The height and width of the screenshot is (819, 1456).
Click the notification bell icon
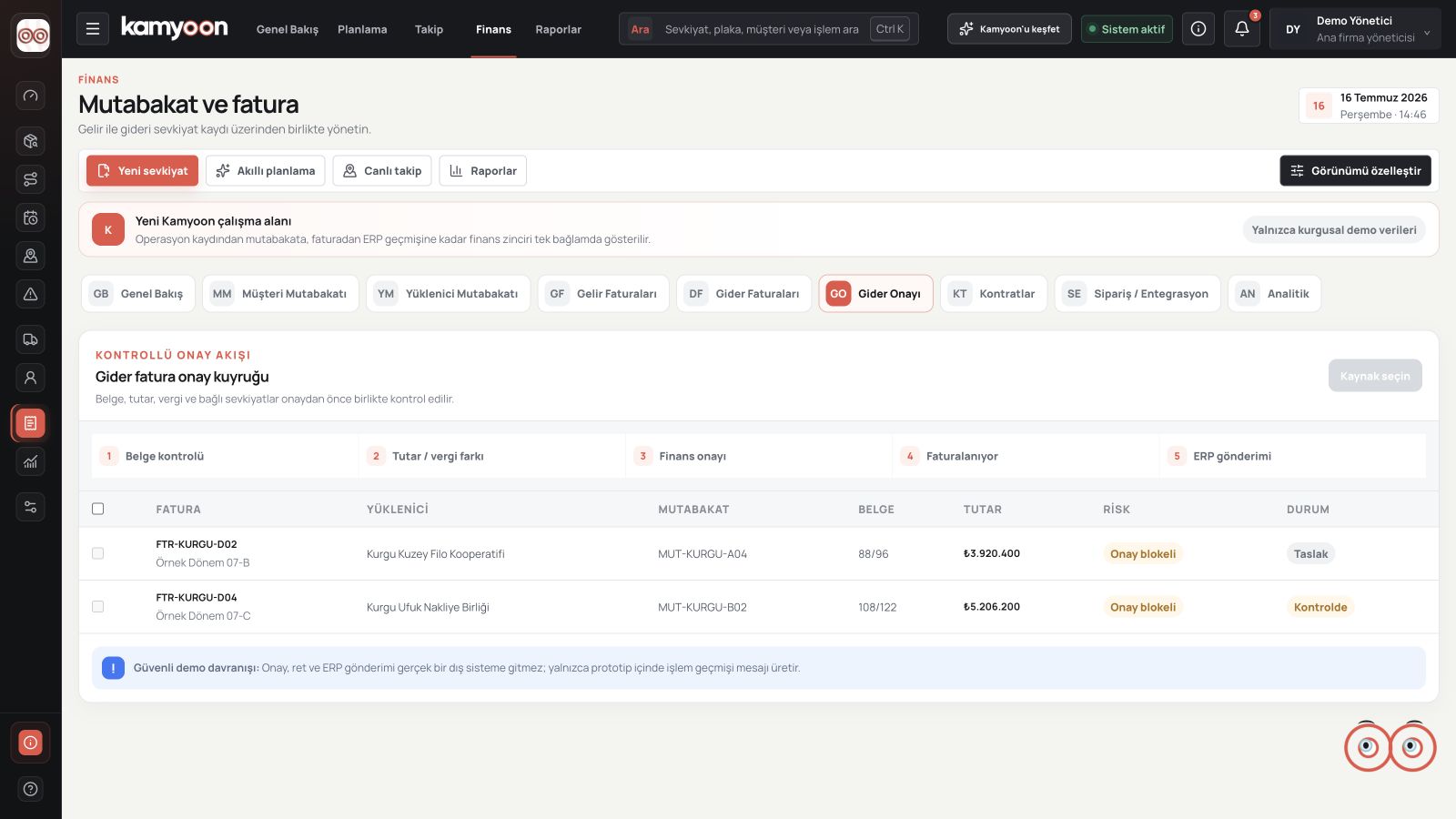[1241, 29]
